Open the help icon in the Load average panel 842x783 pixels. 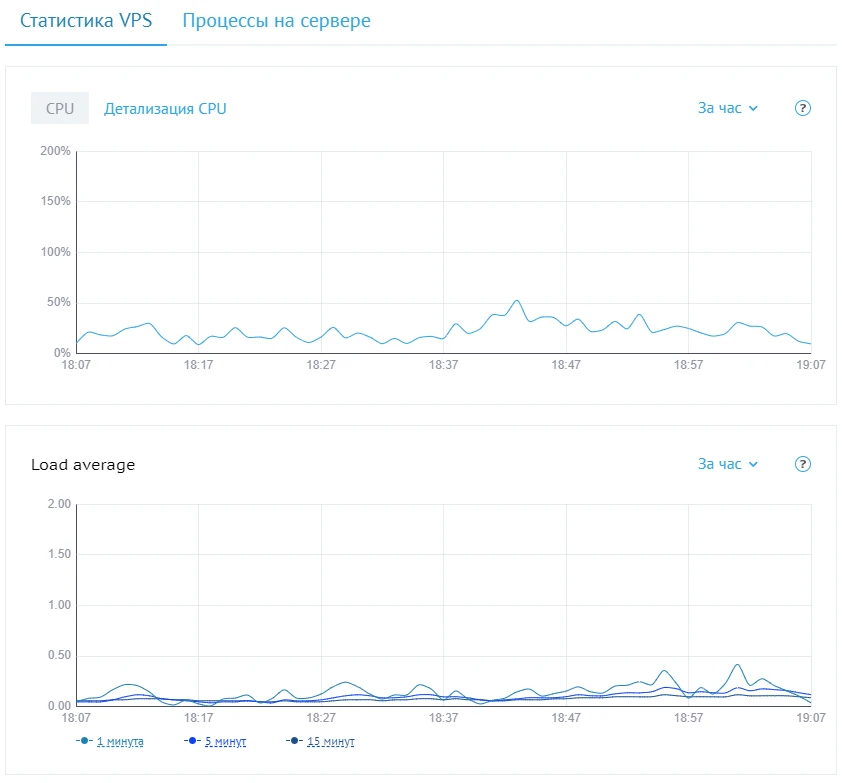pos(802,464)
